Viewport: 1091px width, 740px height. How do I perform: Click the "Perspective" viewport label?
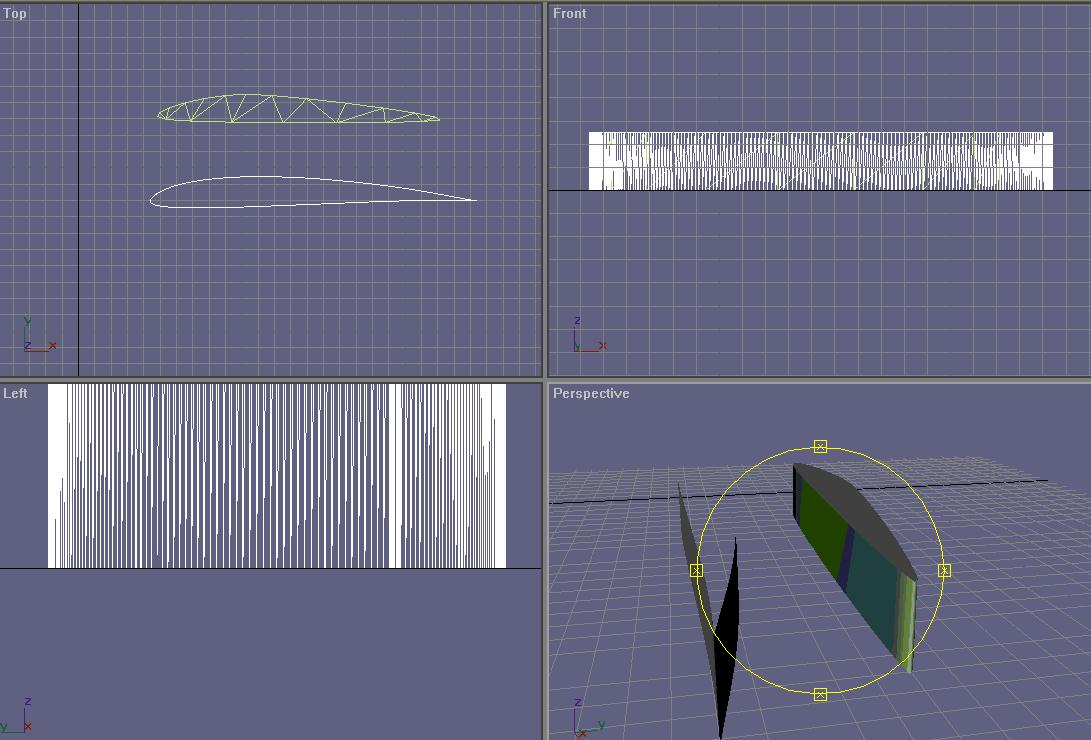(591, 393)
